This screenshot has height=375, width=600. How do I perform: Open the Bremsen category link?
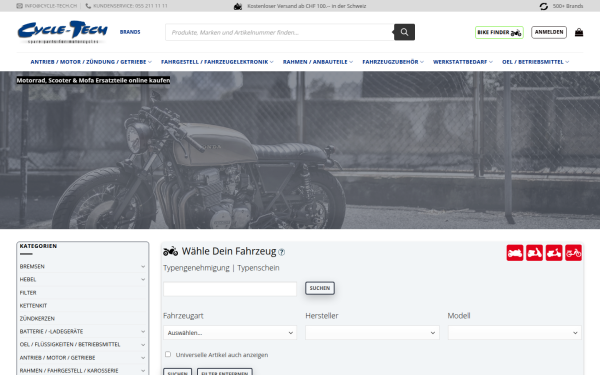32,266
